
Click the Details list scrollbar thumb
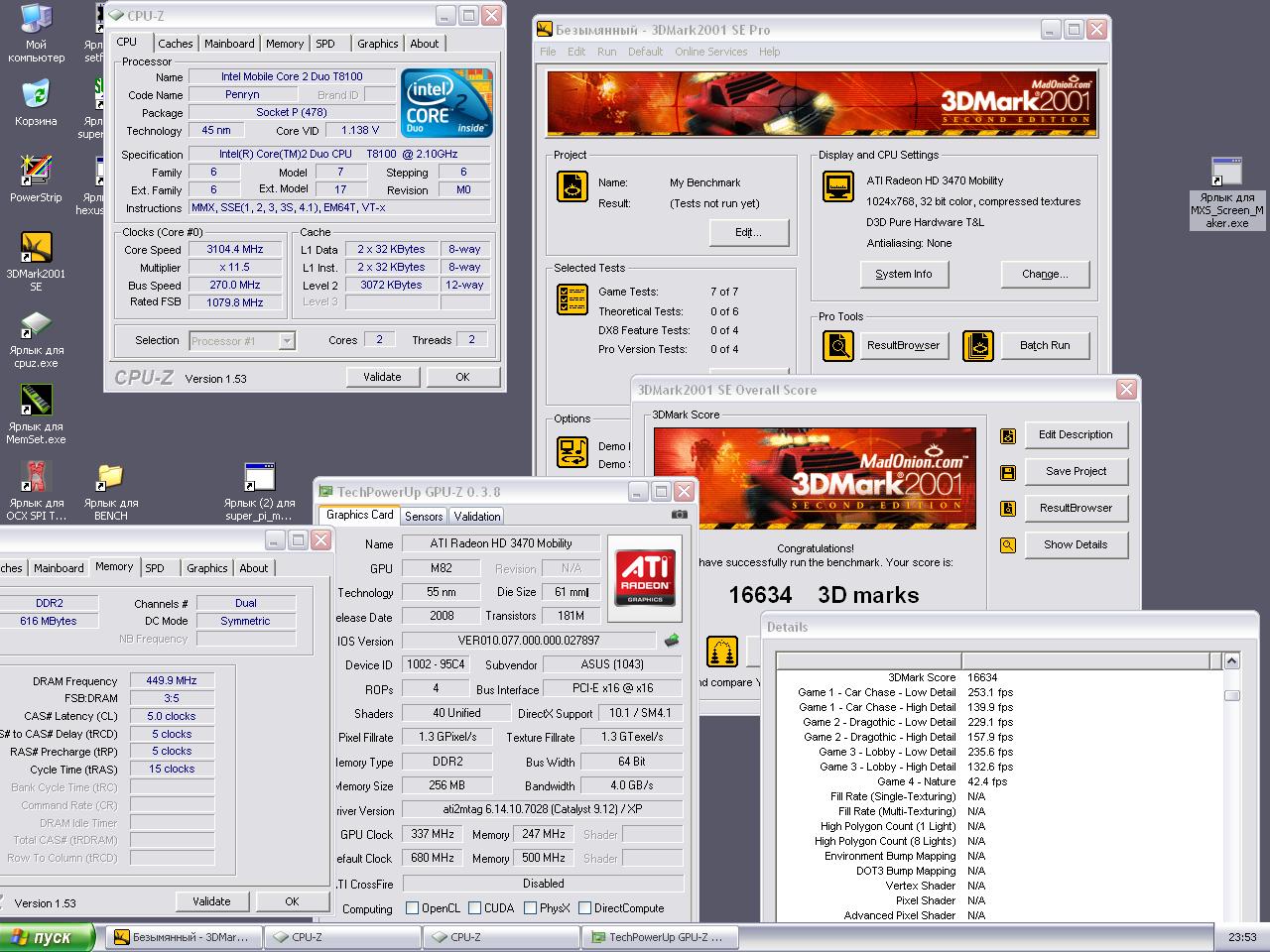[x=1231, y=695]
